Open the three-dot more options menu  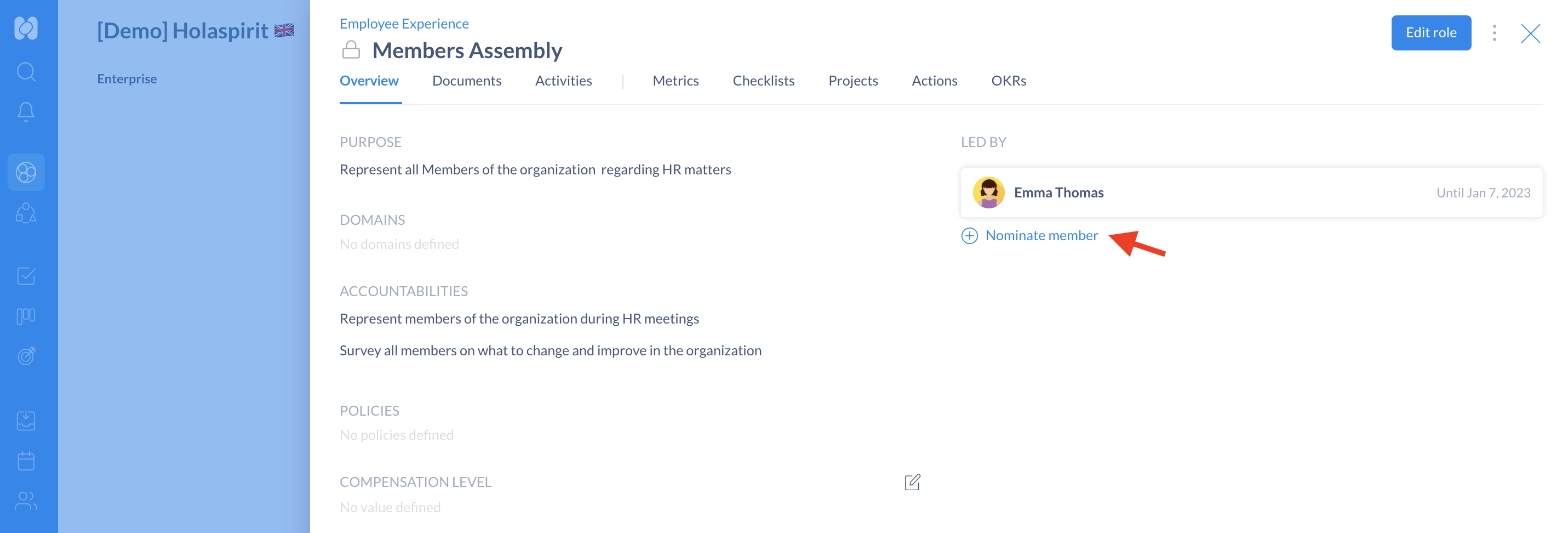[1495, 33]
